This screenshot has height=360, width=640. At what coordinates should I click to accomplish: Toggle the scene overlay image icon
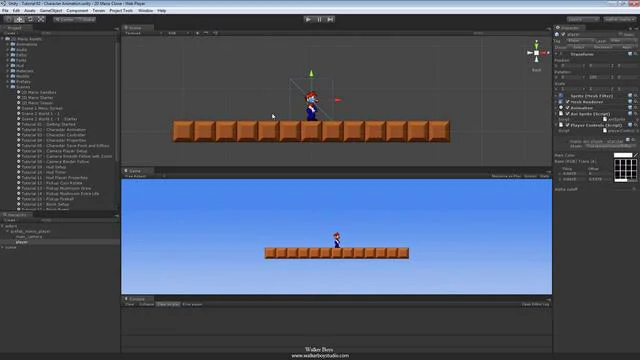pyautogui.click(x=206, y=33)
